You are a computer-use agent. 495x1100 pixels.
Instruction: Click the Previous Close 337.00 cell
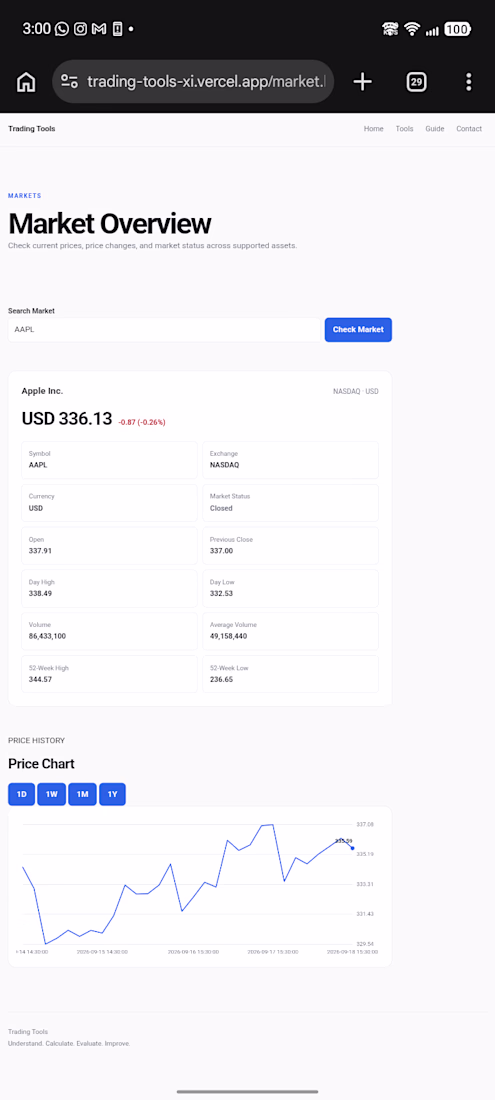290,545
